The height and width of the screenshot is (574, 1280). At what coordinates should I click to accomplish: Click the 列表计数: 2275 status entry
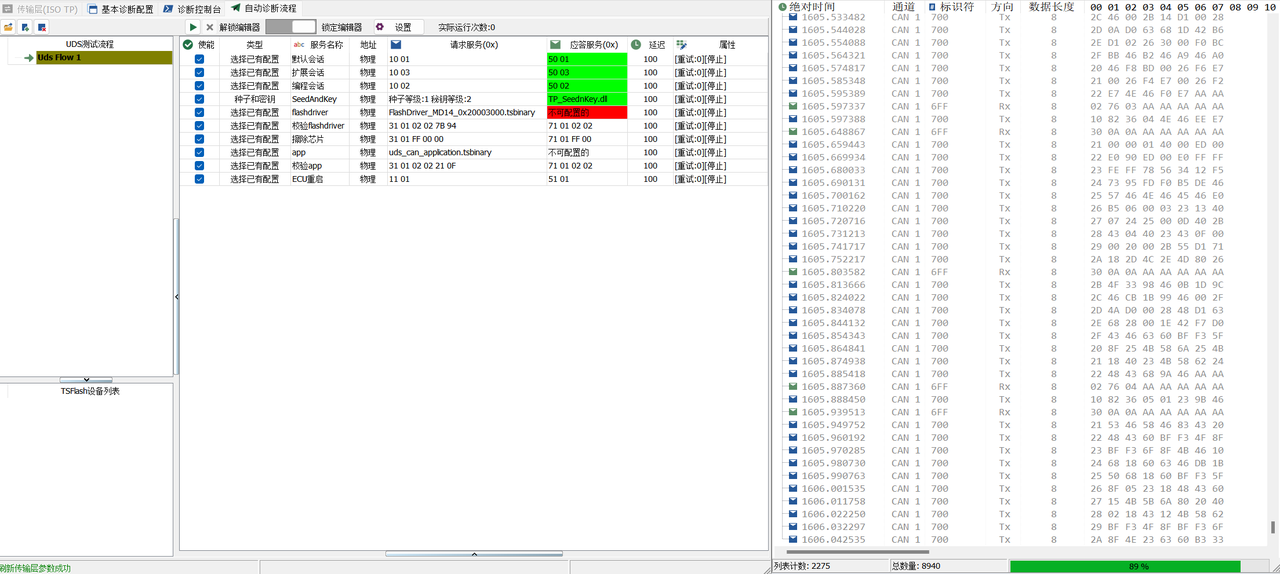click(830, 566)
